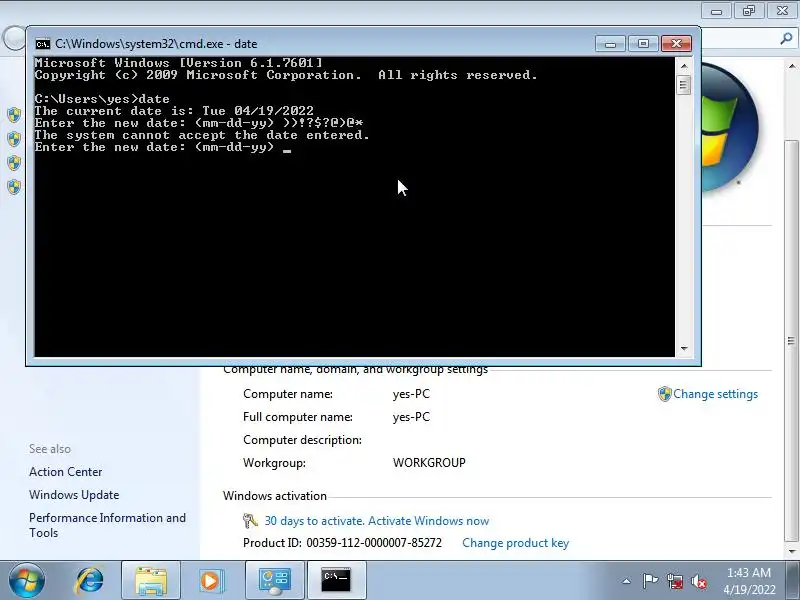Click the bottom shield icon in the left pane
The height and width of the screenshot is (600, 800).
(x=14, y=187)
